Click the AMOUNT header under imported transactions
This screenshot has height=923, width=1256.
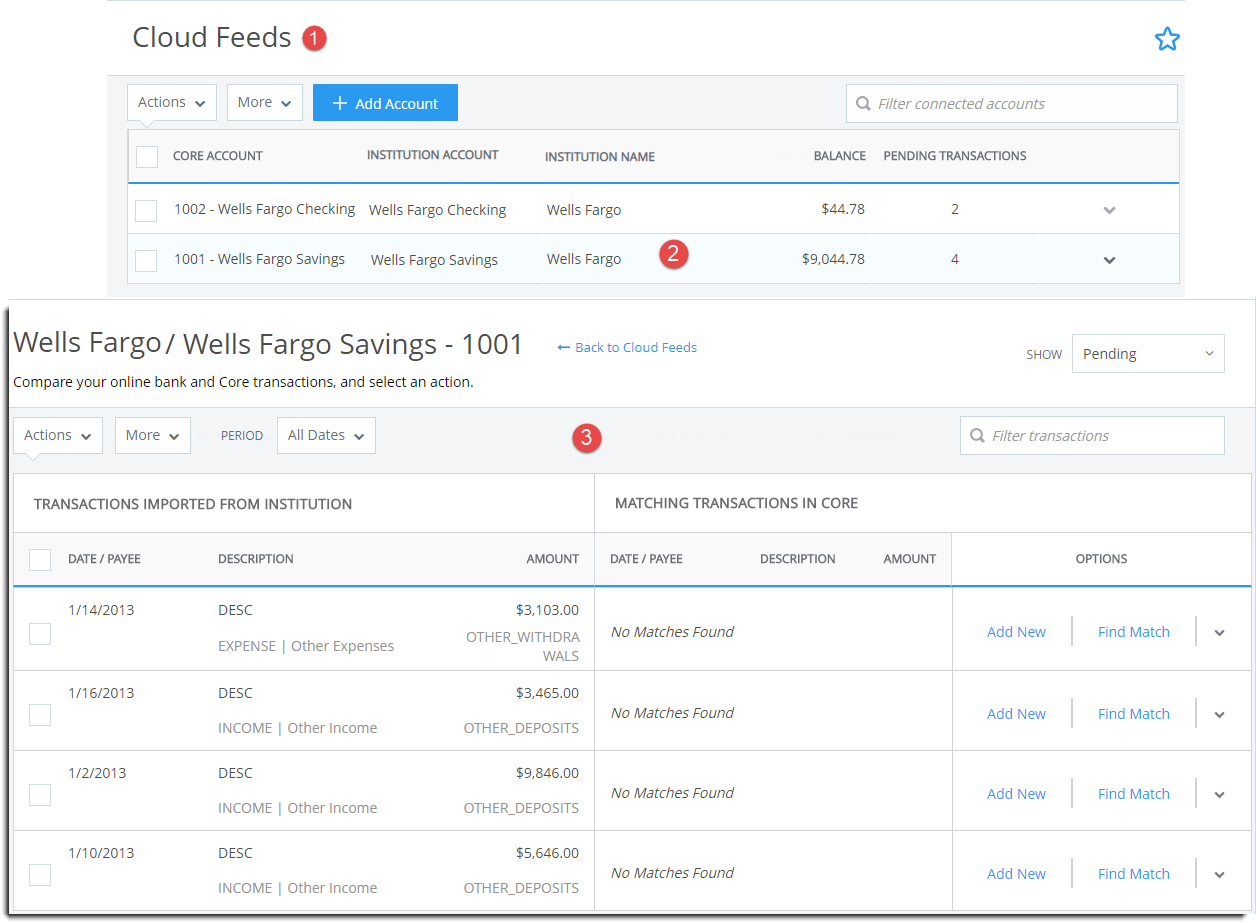(x=553, y=559)
